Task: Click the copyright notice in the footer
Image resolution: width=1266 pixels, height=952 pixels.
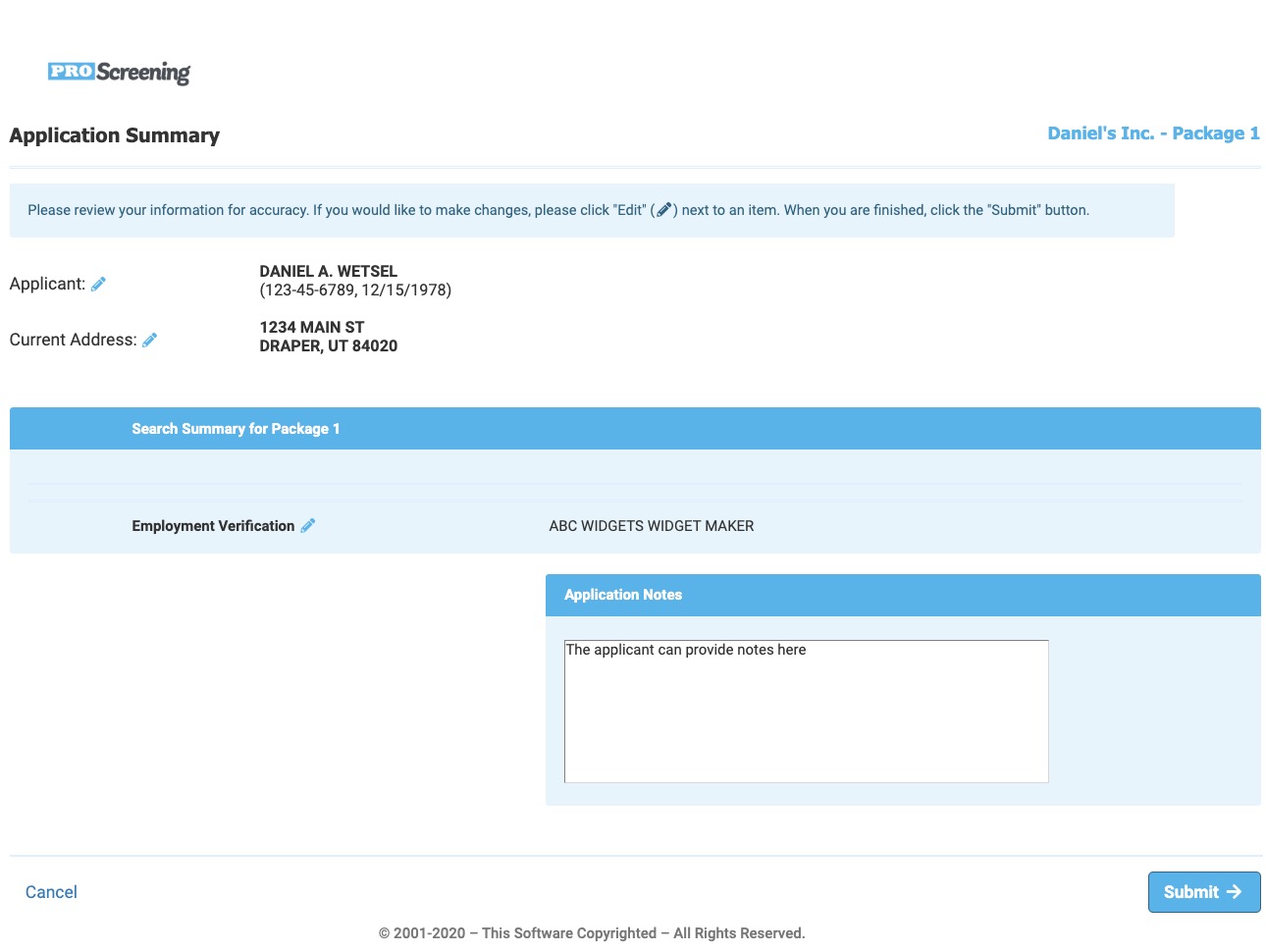Action: click(592, 933)
